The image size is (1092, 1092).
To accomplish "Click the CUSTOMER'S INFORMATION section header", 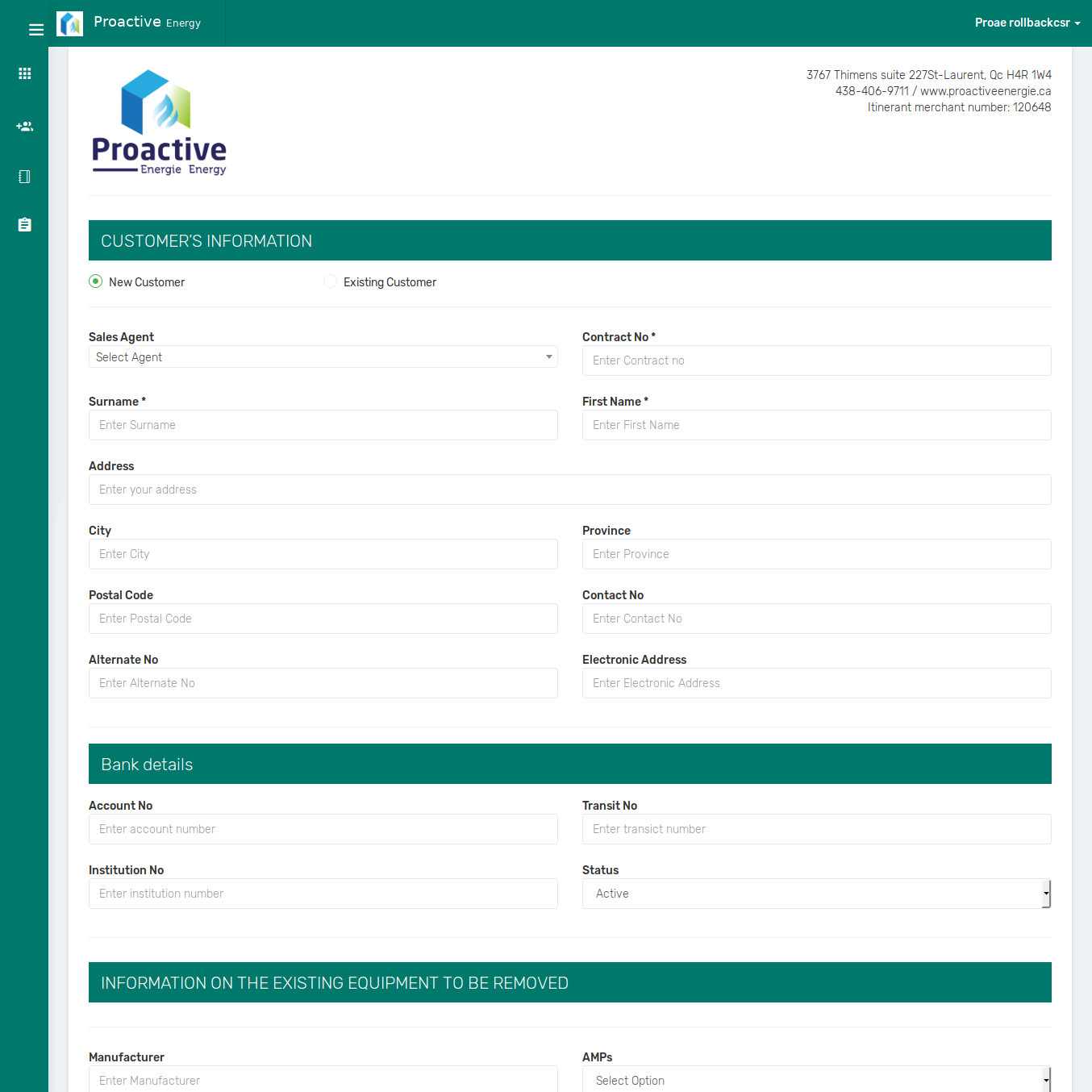I will (x=570, y=240).
